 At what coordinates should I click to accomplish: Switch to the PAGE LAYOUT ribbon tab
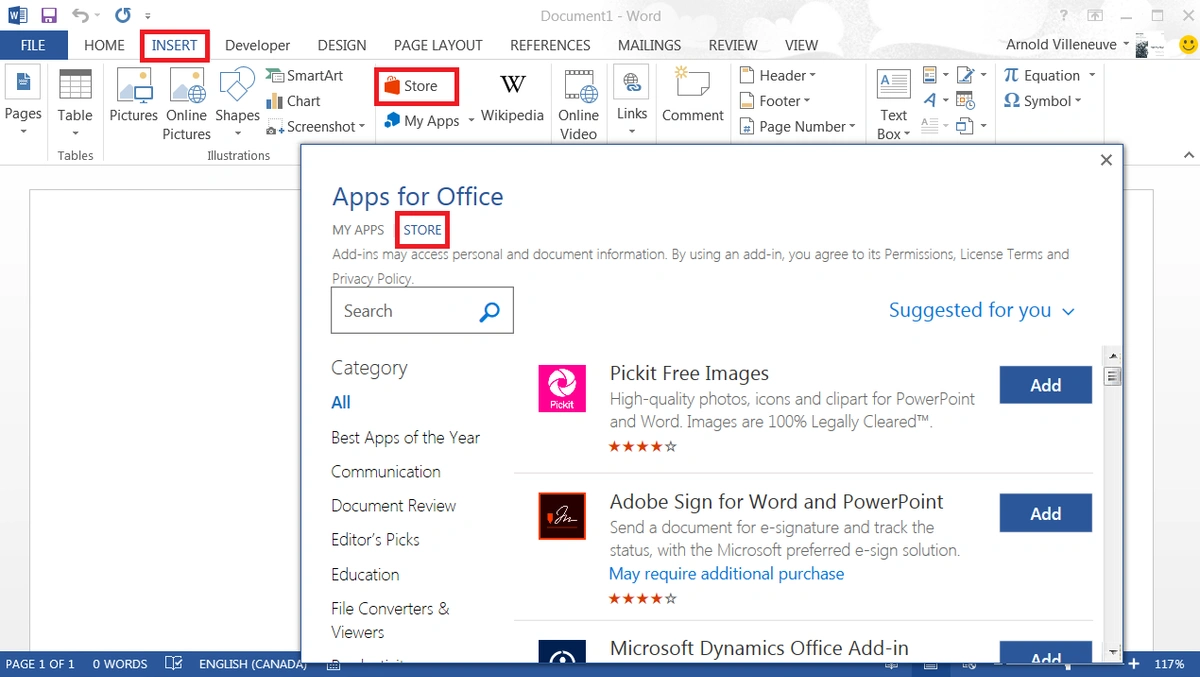point(438,45)
